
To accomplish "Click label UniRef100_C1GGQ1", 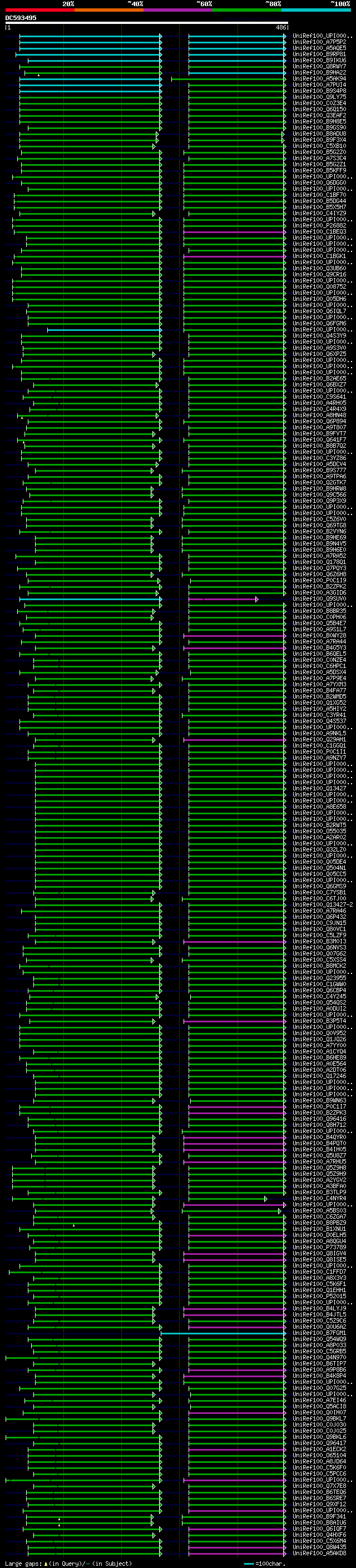I will click(x=319, y=746).
